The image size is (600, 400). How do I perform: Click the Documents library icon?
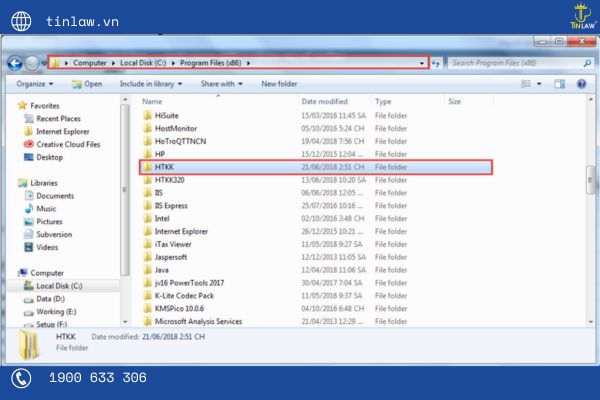tap(29, 196)
